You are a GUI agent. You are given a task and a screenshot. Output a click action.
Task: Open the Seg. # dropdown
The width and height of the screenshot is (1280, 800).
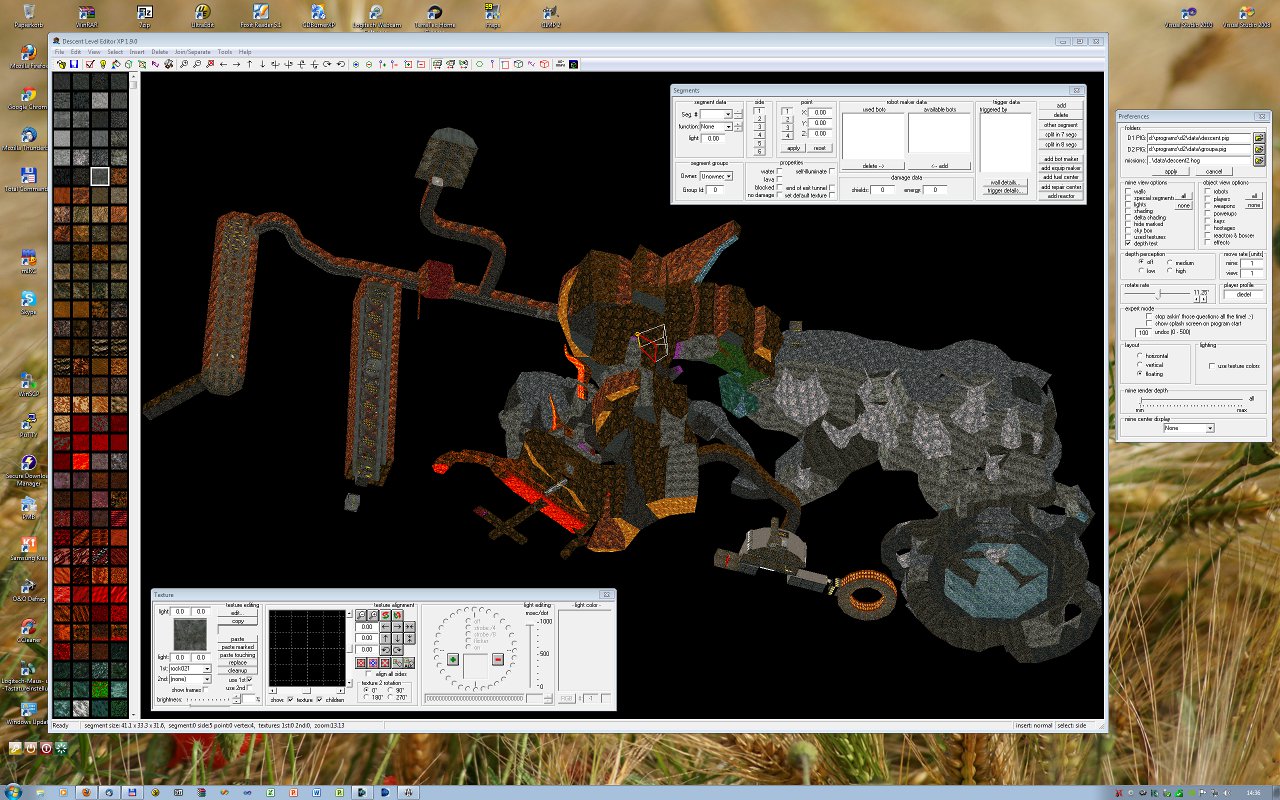729,115
